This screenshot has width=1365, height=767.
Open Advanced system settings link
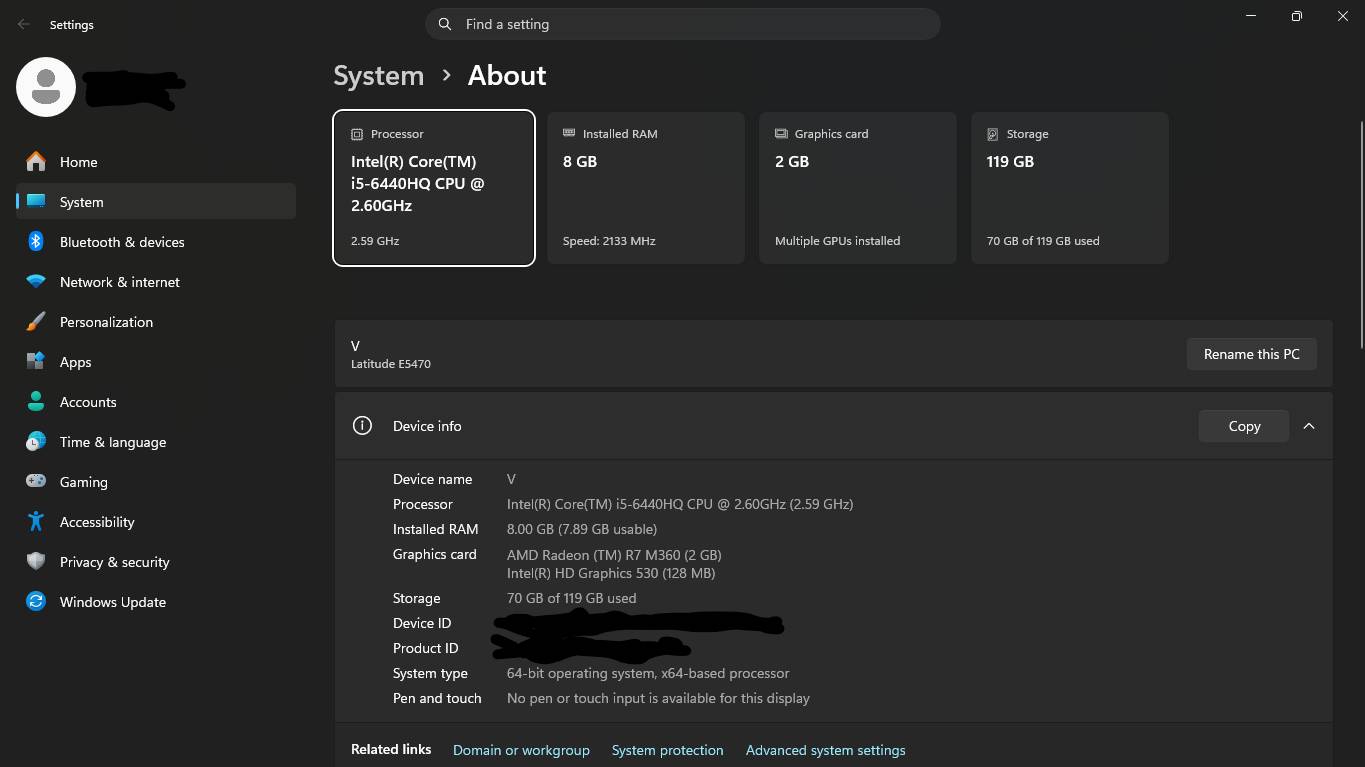825,750
